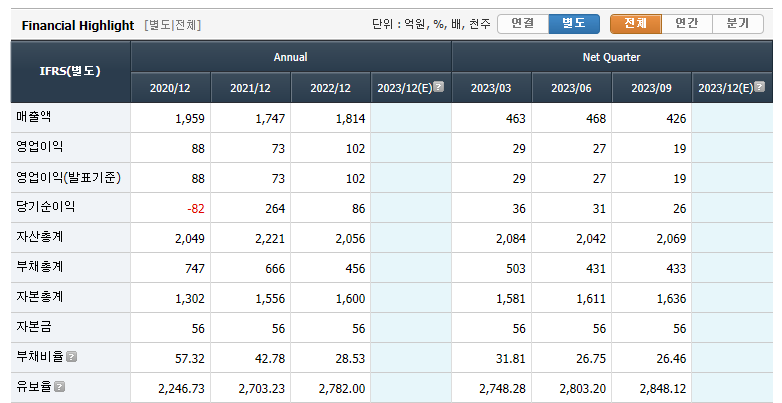Click the 86 net income value

coord(358,208)
